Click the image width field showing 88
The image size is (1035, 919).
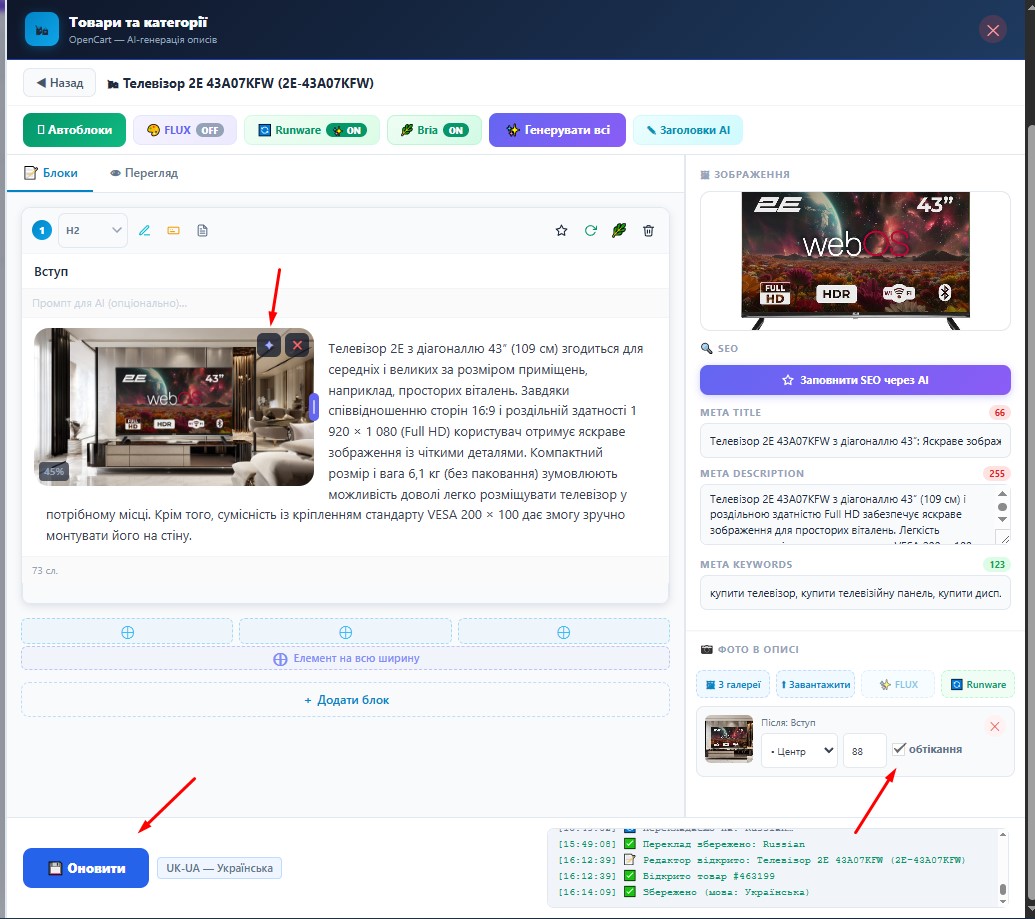click(x=864, y=751)
